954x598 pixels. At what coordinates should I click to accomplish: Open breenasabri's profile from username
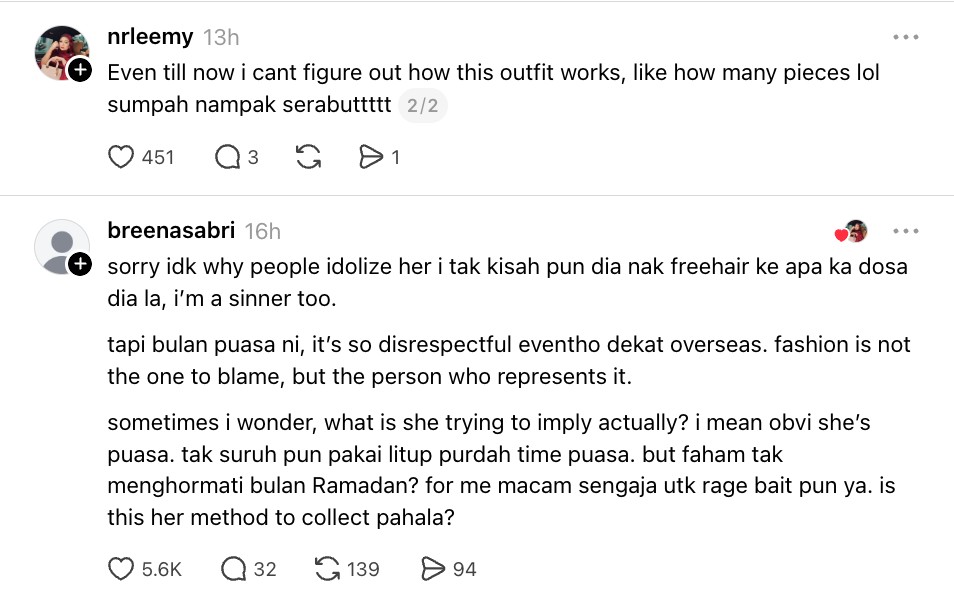(171, 231)
